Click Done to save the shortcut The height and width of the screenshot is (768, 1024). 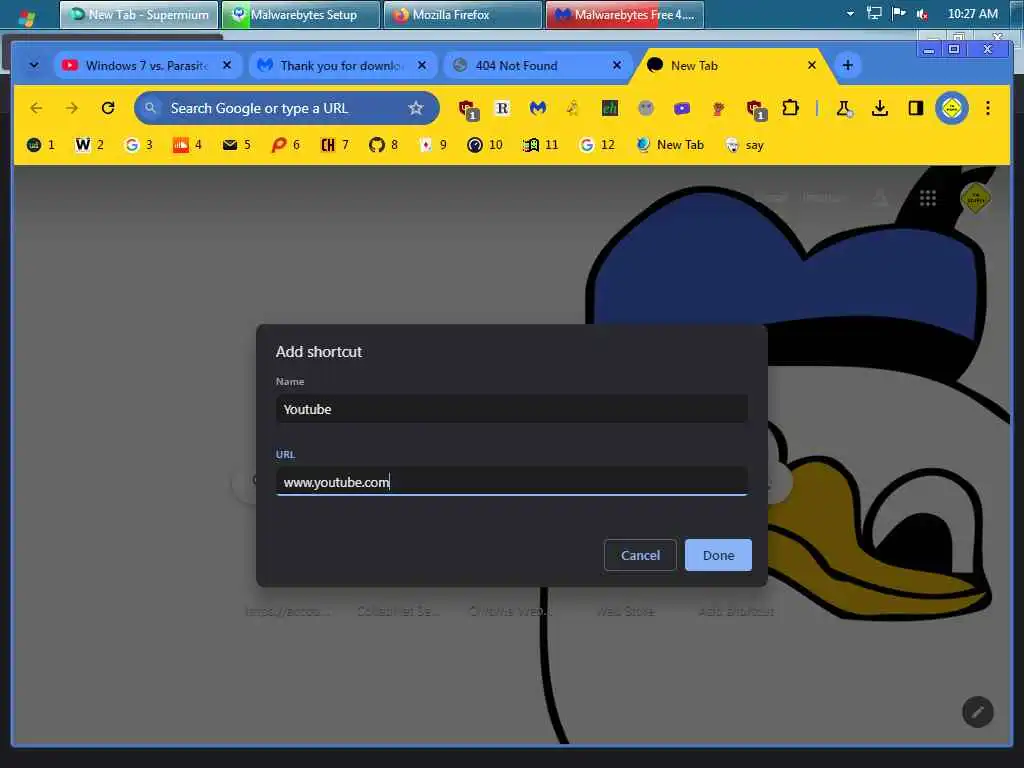718,555
